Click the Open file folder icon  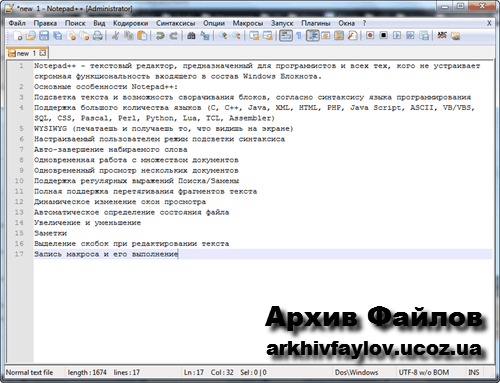(31, 36)
